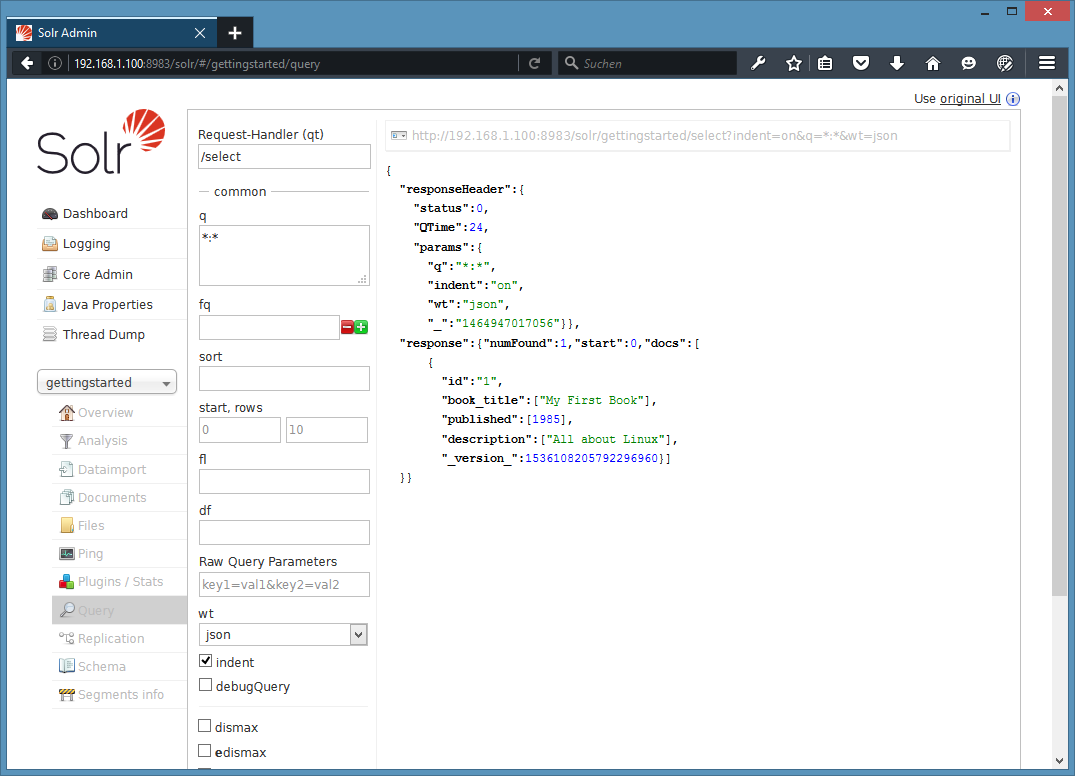
Task: Enable the dismax checkbox
Action: pos(204,725)
